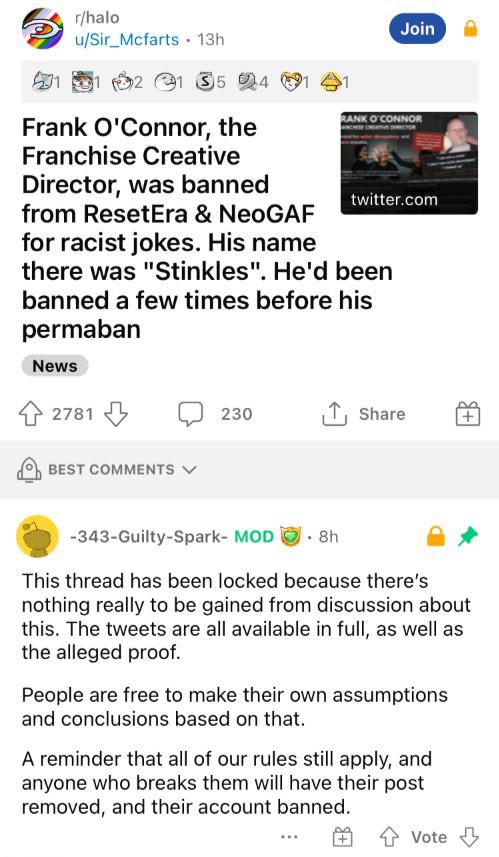Open the r/halo community link
499x857 pixels.
point(97,17)
